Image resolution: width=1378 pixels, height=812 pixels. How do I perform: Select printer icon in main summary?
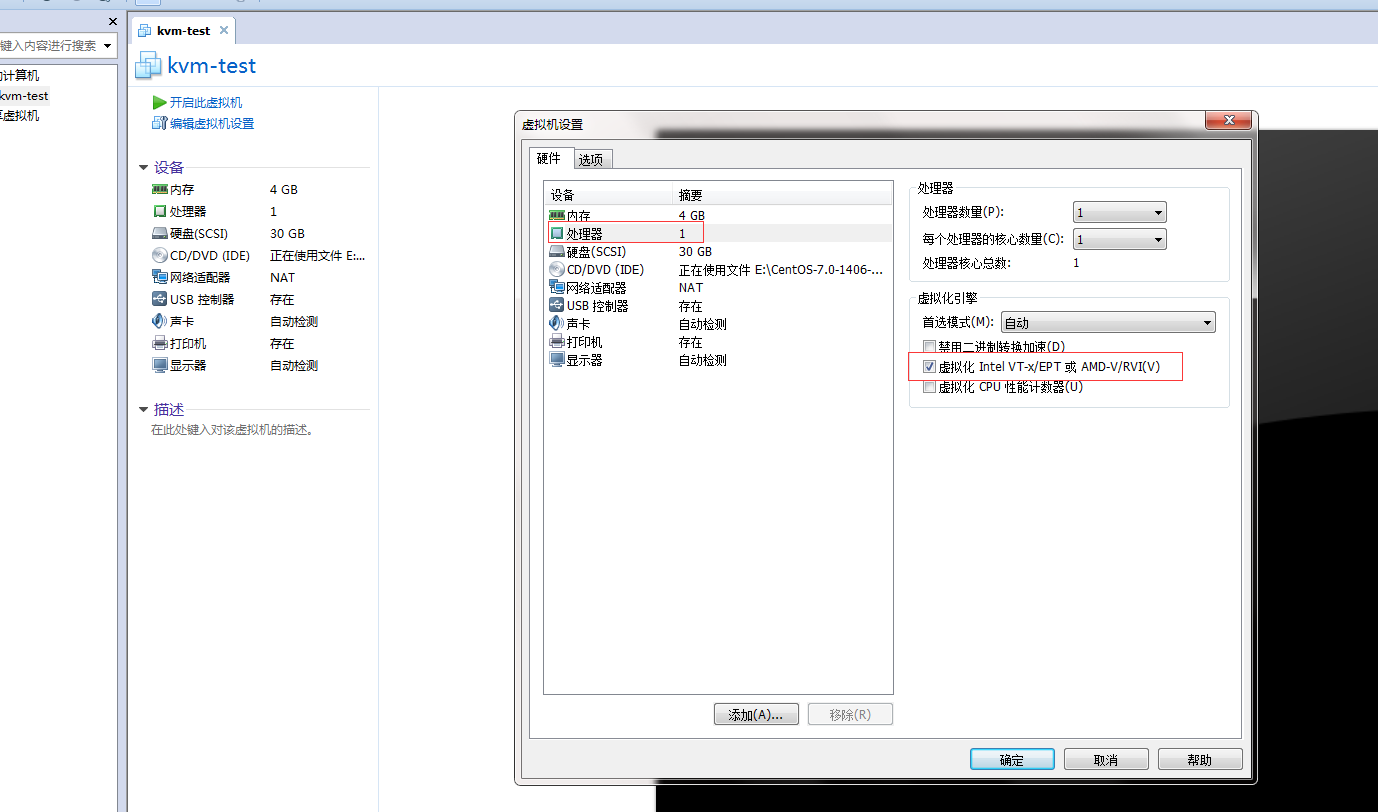tap(160, 343)
